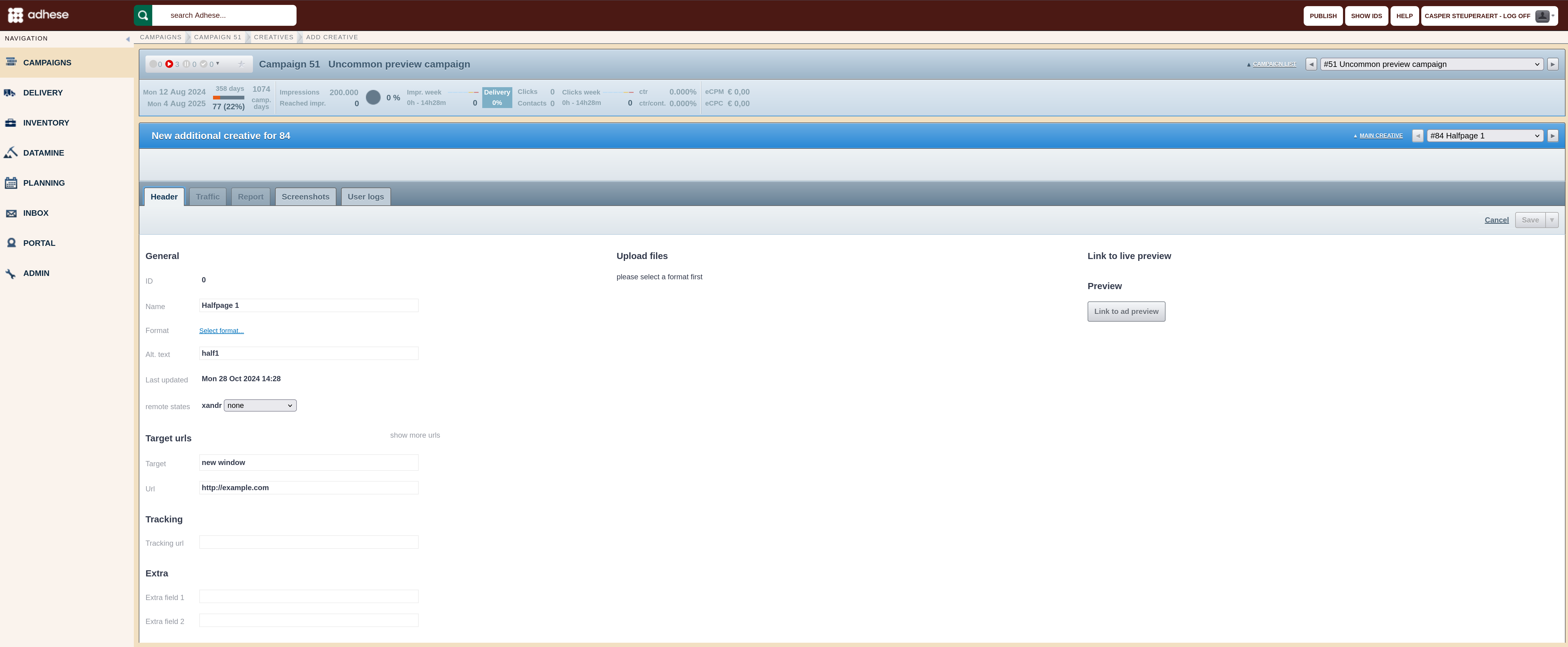
Task: Open Admin wrench icon
Action: click(x=10, y=273)
